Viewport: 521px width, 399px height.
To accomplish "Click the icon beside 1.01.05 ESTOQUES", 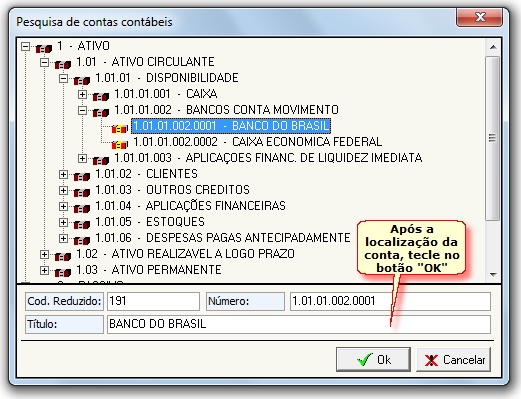I will coord(82,224).
